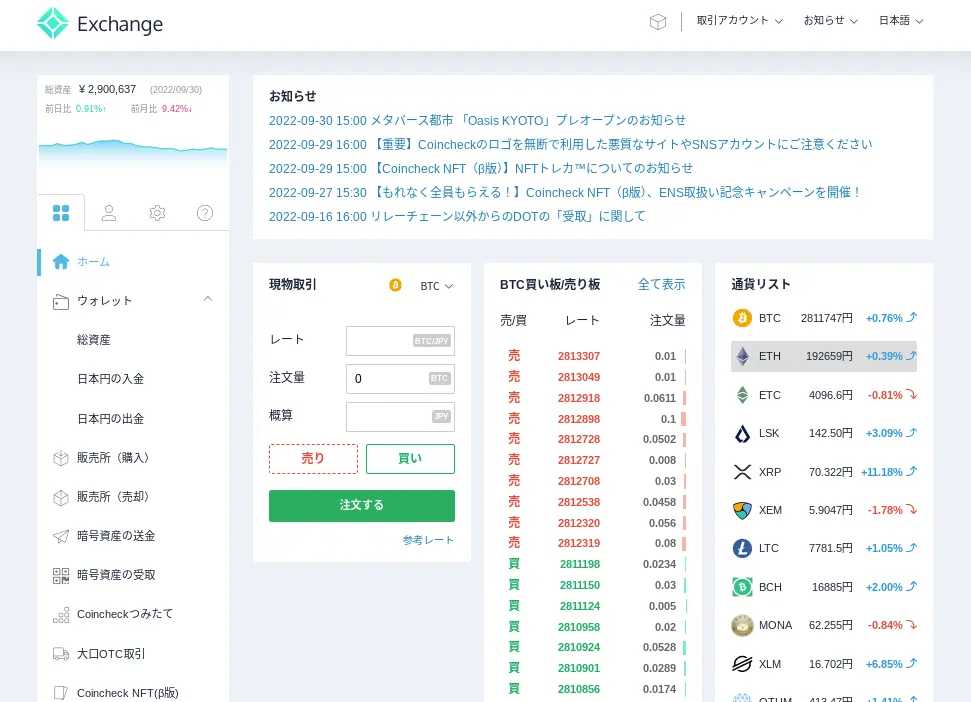Select 総資産 in the wallet submenu
Image resolution: width=971 pixels, height=702 pixels.
[x=94, y=340]
